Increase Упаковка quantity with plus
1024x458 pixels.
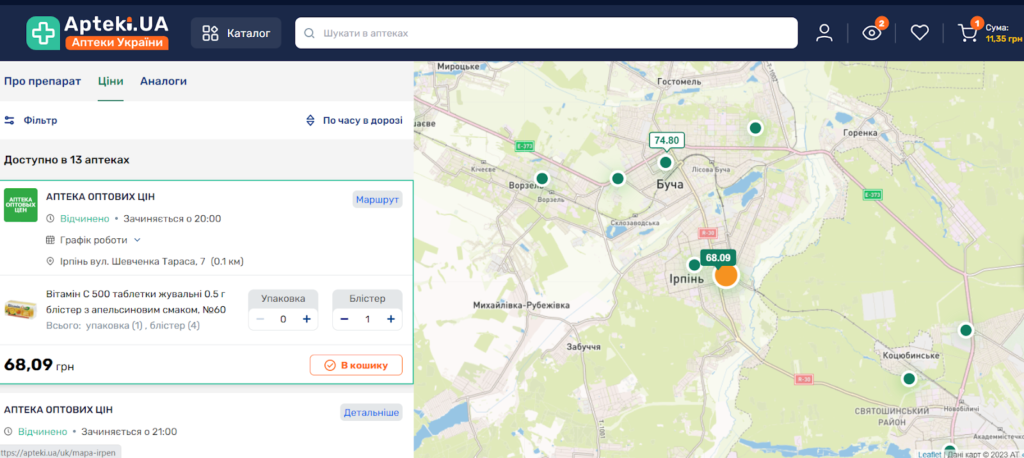(306, 319)
